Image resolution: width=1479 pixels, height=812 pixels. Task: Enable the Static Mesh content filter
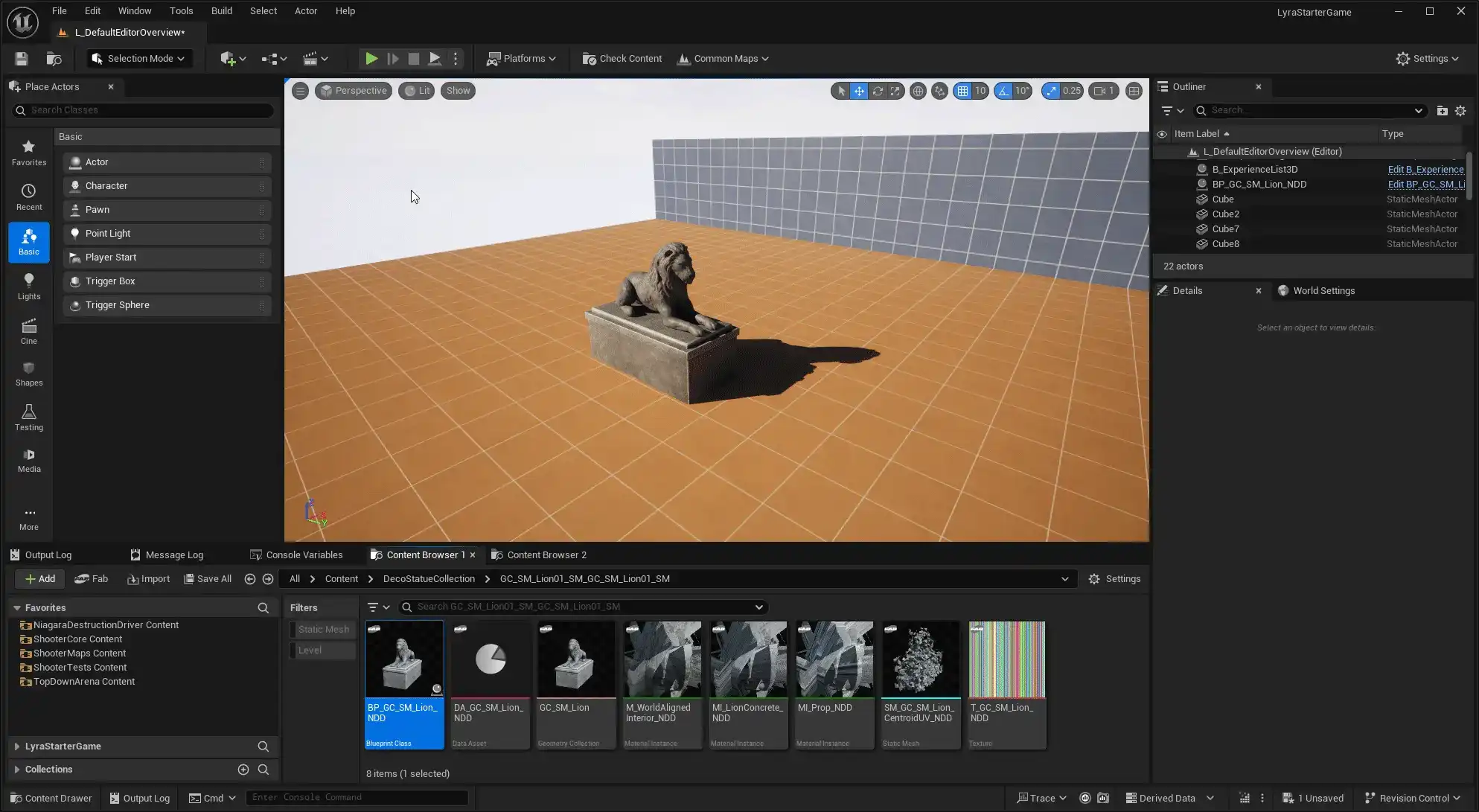(323, 630)
